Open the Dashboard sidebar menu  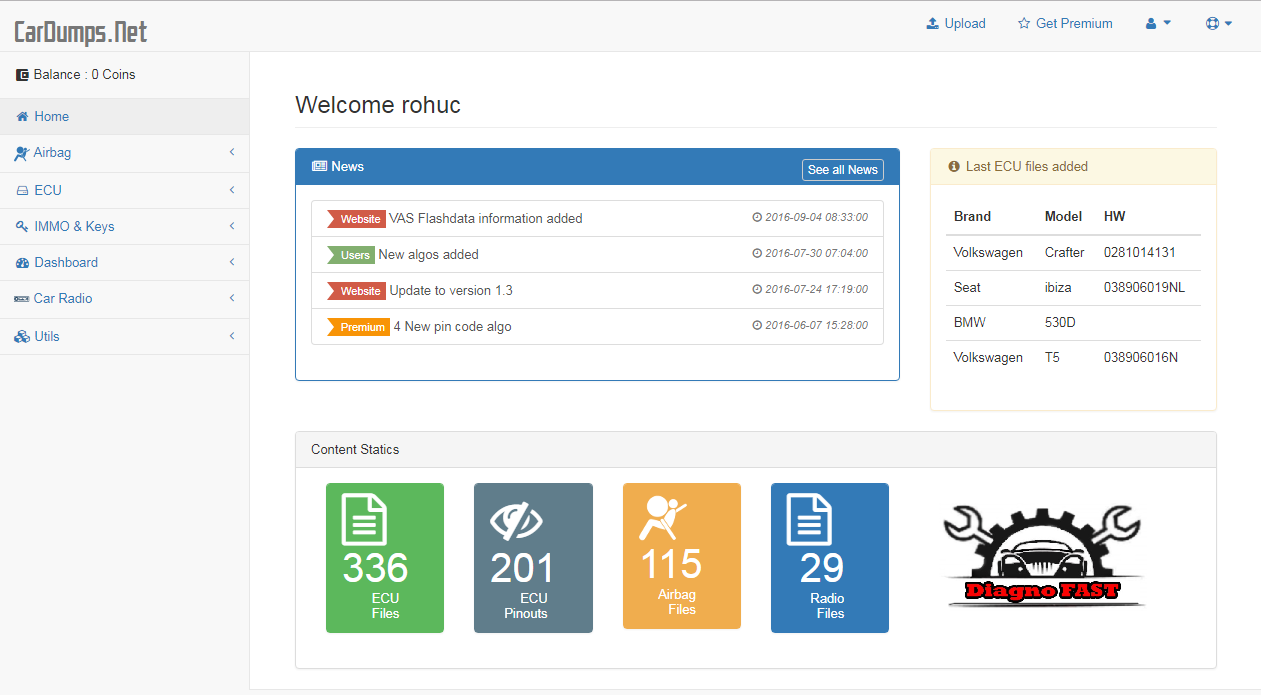124,262
